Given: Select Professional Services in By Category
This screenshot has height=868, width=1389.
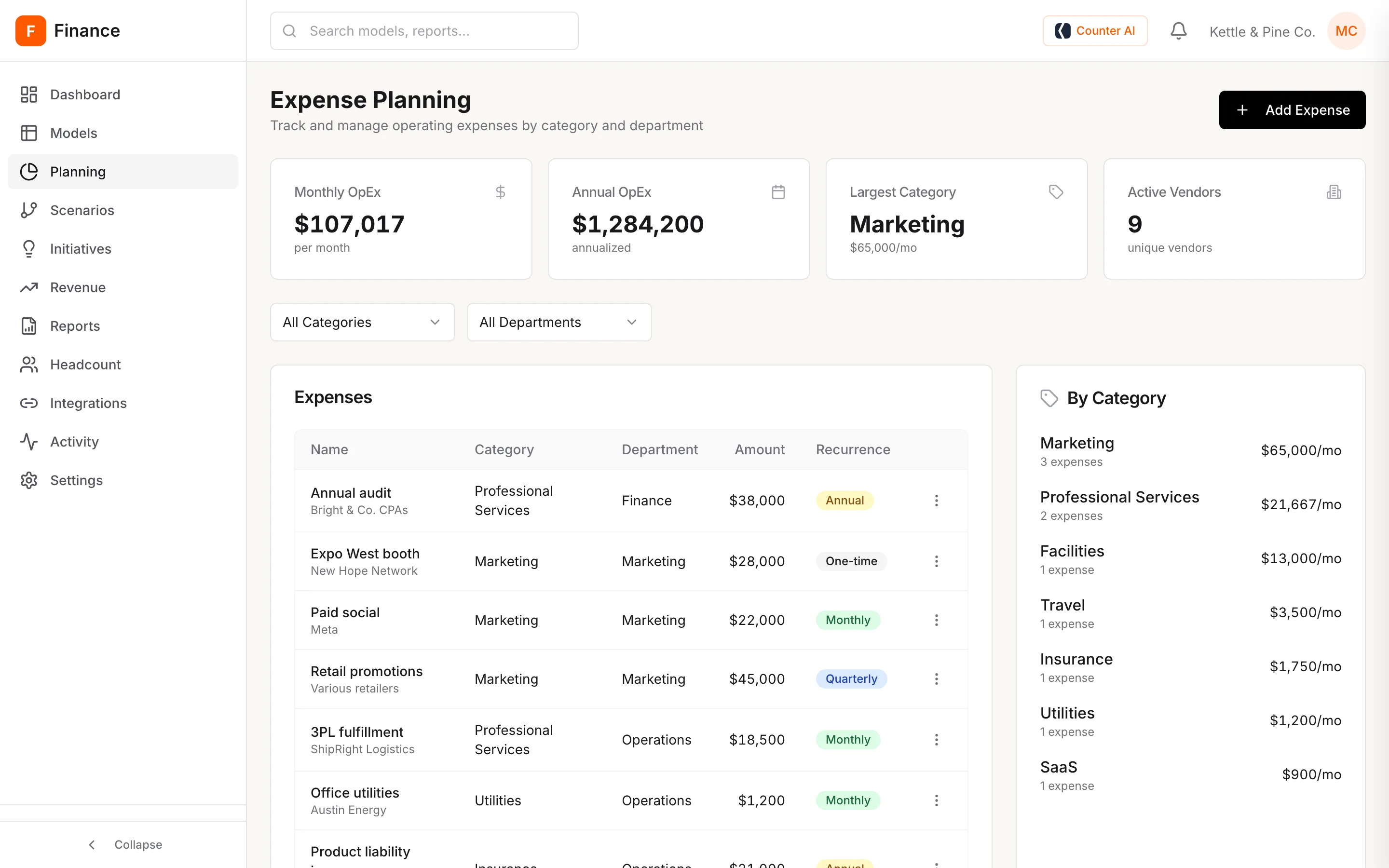Looking at the screenshot, I should click(x=1190, y=504).
